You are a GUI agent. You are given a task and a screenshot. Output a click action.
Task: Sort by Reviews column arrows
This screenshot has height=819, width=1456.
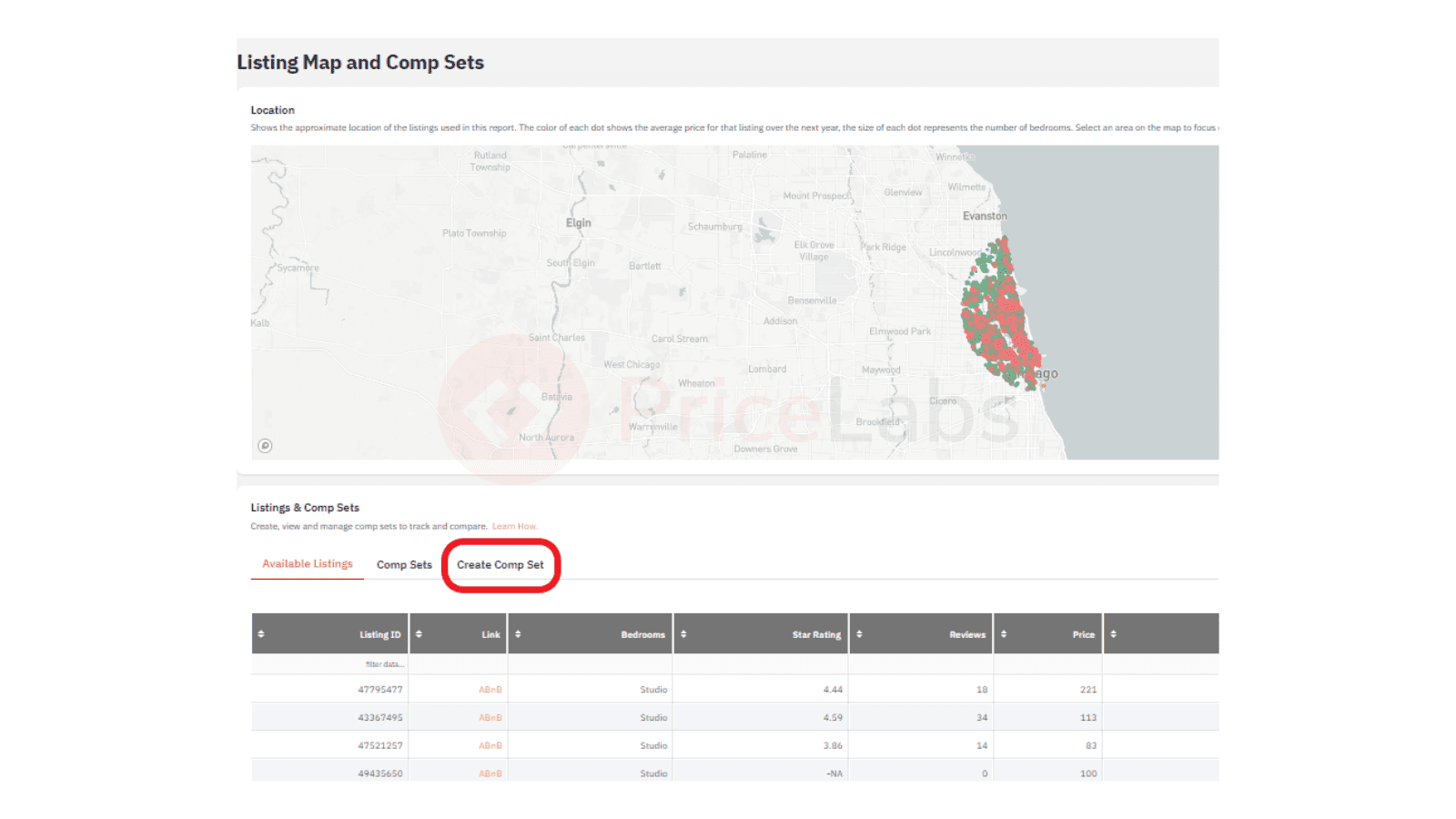pos(859,634)
